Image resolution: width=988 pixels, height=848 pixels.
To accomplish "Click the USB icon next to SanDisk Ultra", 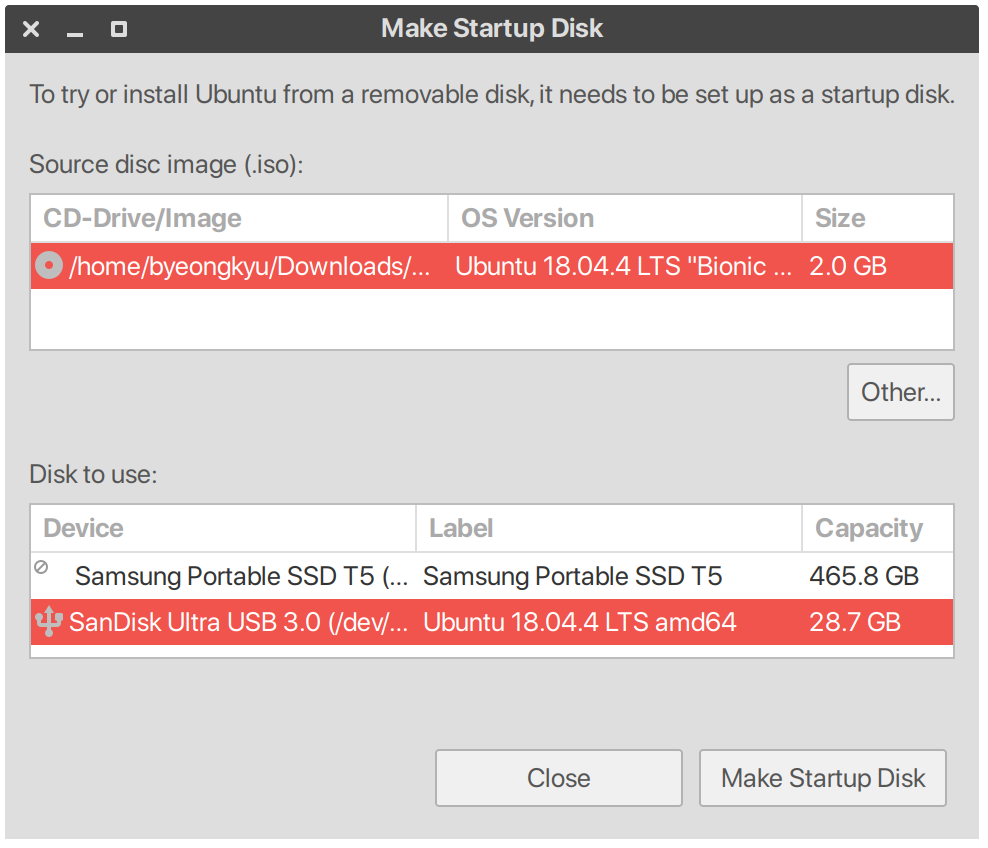I will point(48,622).
